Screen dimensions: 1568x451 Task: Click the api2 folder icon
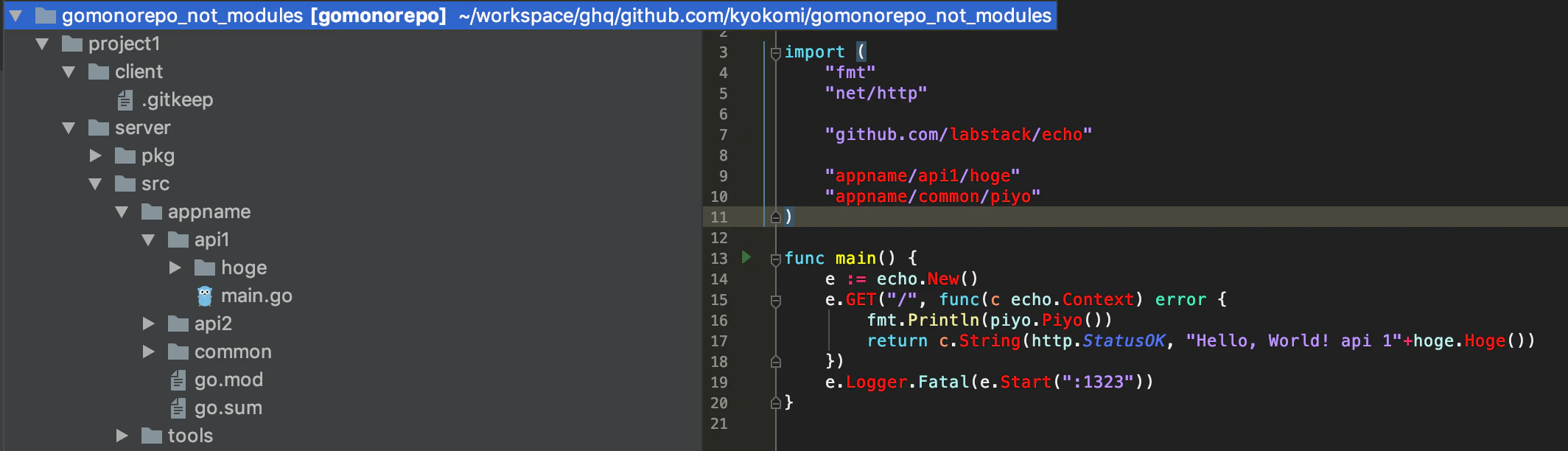pos(178,324)
